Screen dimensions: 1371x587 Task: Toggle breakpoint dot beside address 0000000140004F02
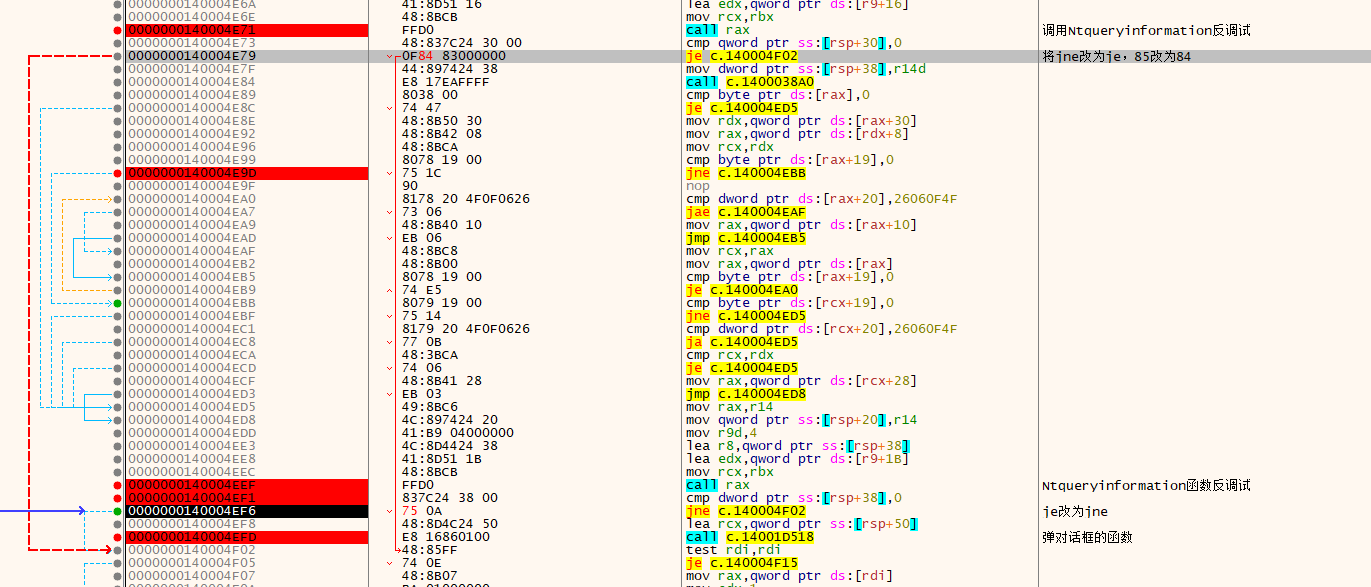tap(118, 550)
